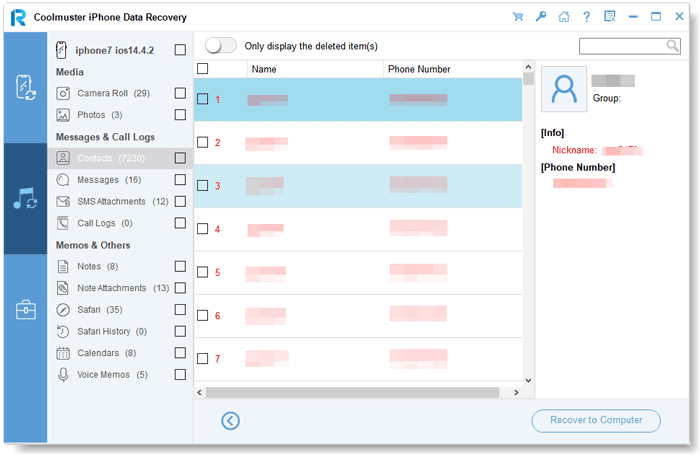
Task: Click the horizontal scrollbar right arrow
Action: click(517, 393)
